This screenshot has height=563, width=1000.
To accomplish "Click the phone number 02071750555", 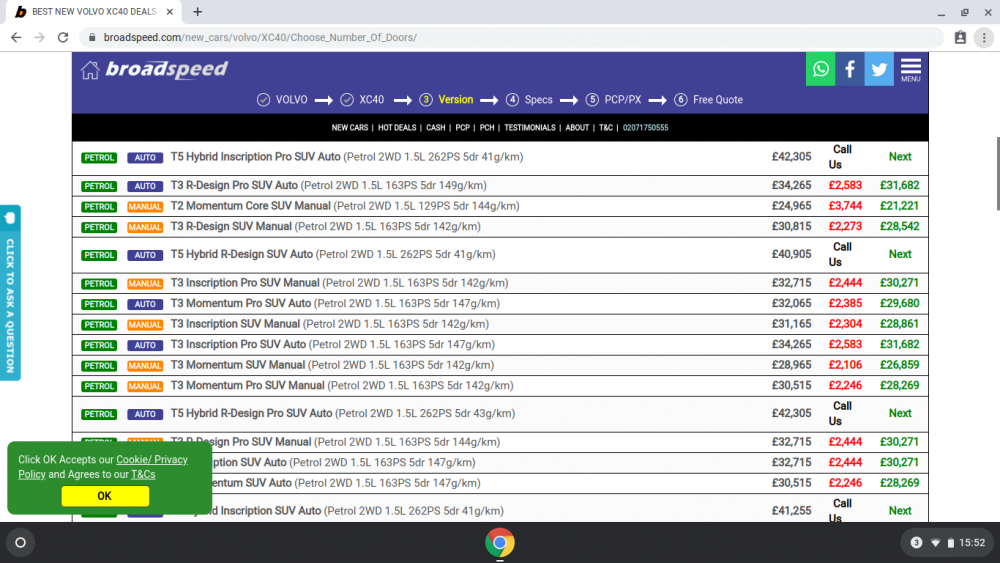I will pyautogui.click(x=645, y=128).
